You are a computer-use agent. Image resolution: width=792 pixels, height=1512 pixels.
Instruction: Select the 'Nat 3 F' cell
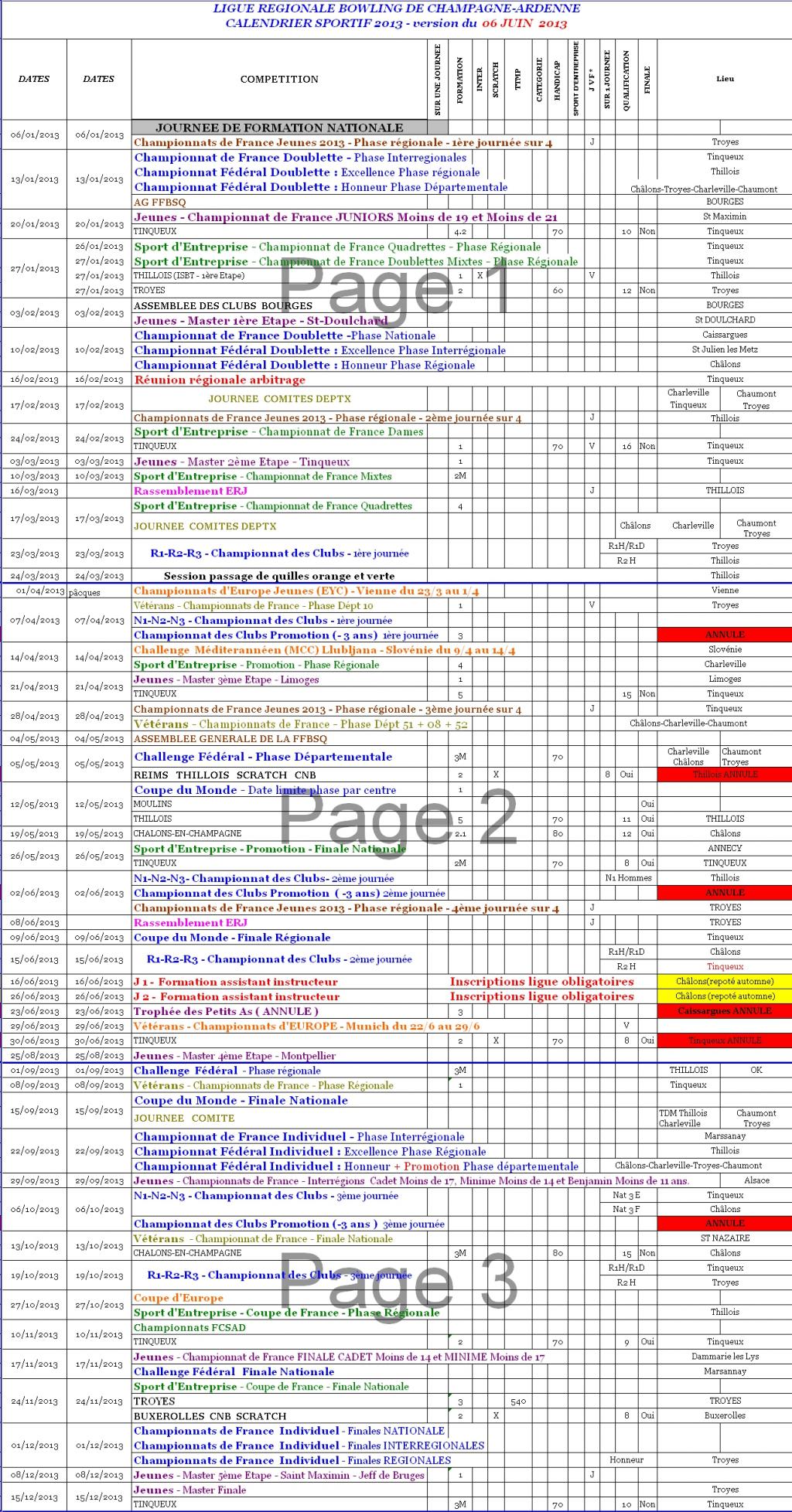(626, 1209)
